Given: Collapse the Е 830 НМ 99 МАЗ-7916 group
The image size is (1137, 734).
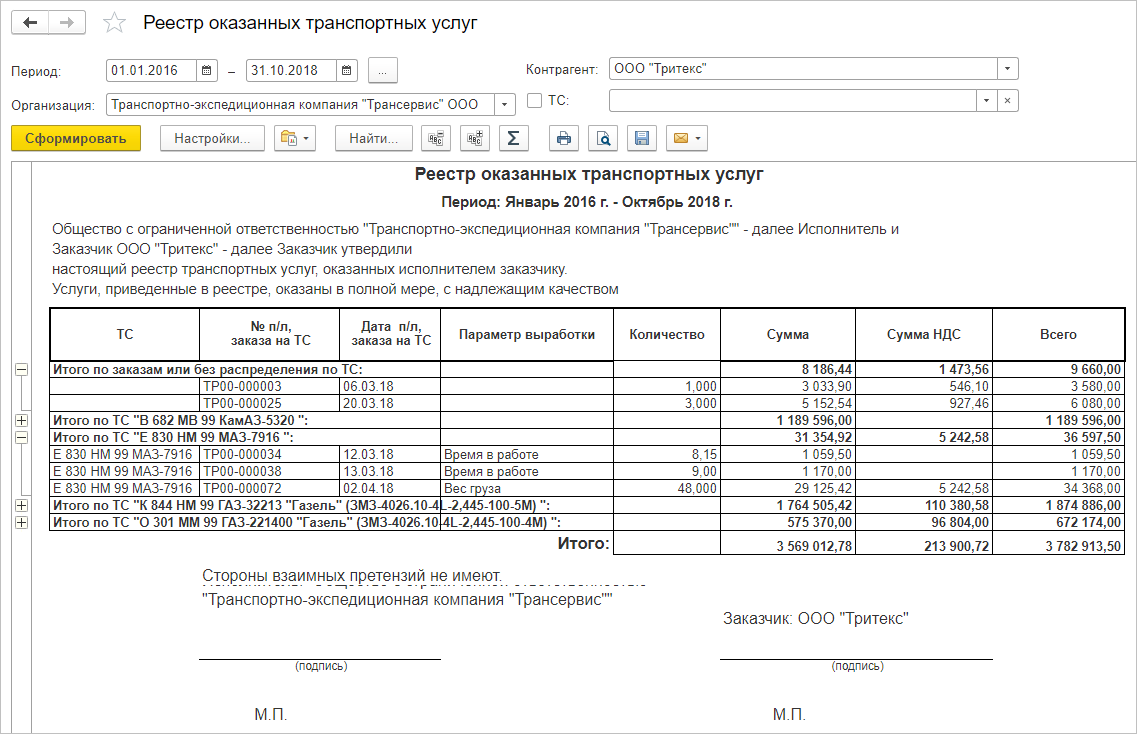Looking at the screenshot, I should tap(22, 438).
